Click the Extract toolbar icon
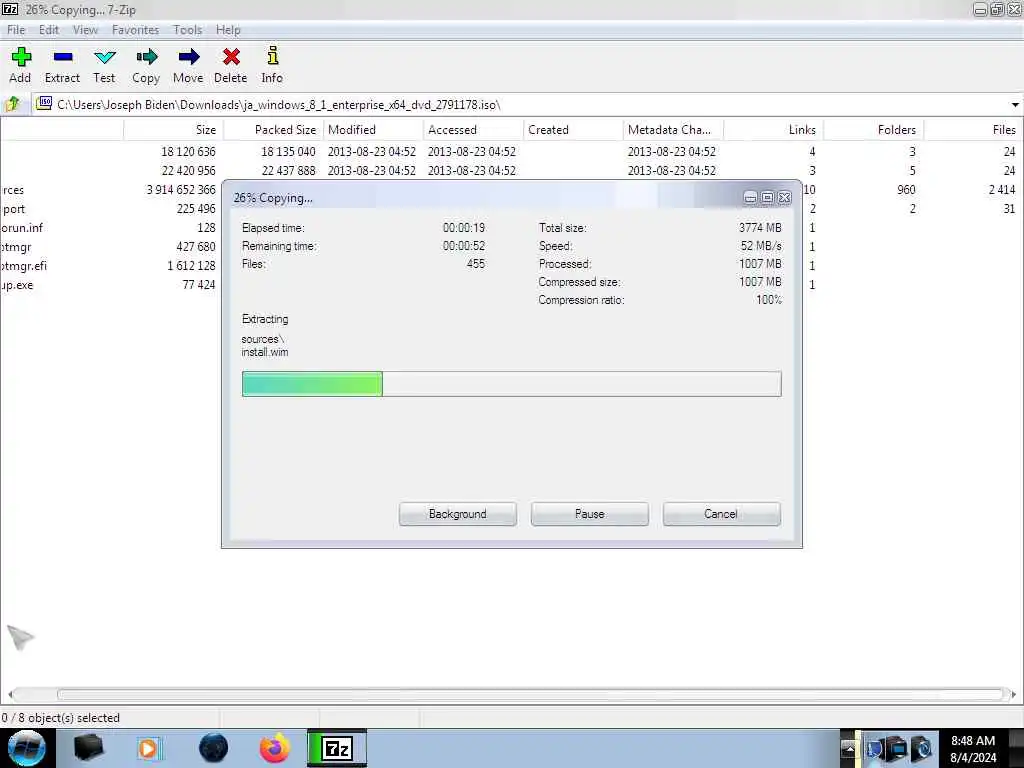The image size is (1024, 768). click(x=62, y=65)
